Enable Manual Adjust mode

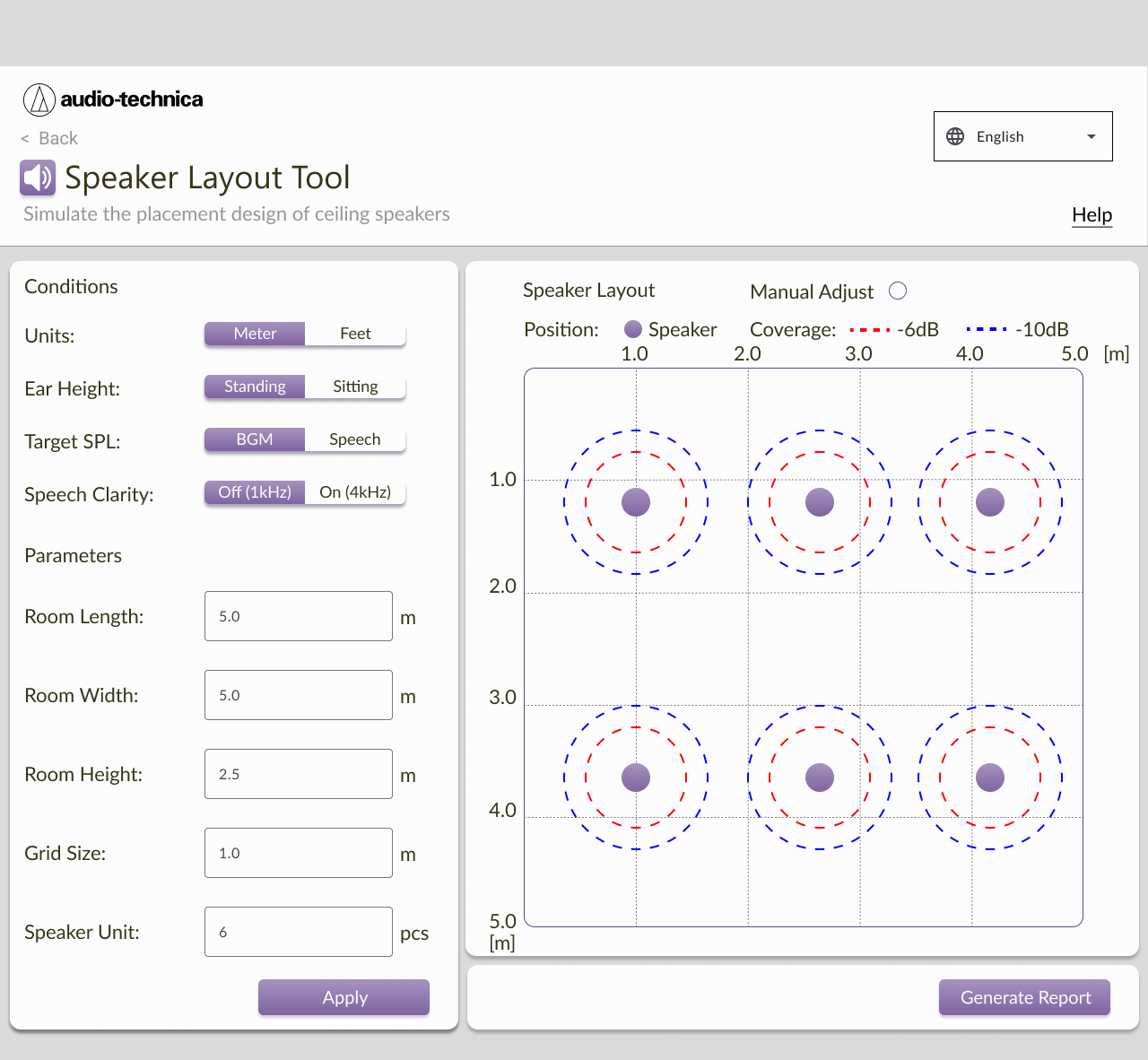(x=898, y=291)
